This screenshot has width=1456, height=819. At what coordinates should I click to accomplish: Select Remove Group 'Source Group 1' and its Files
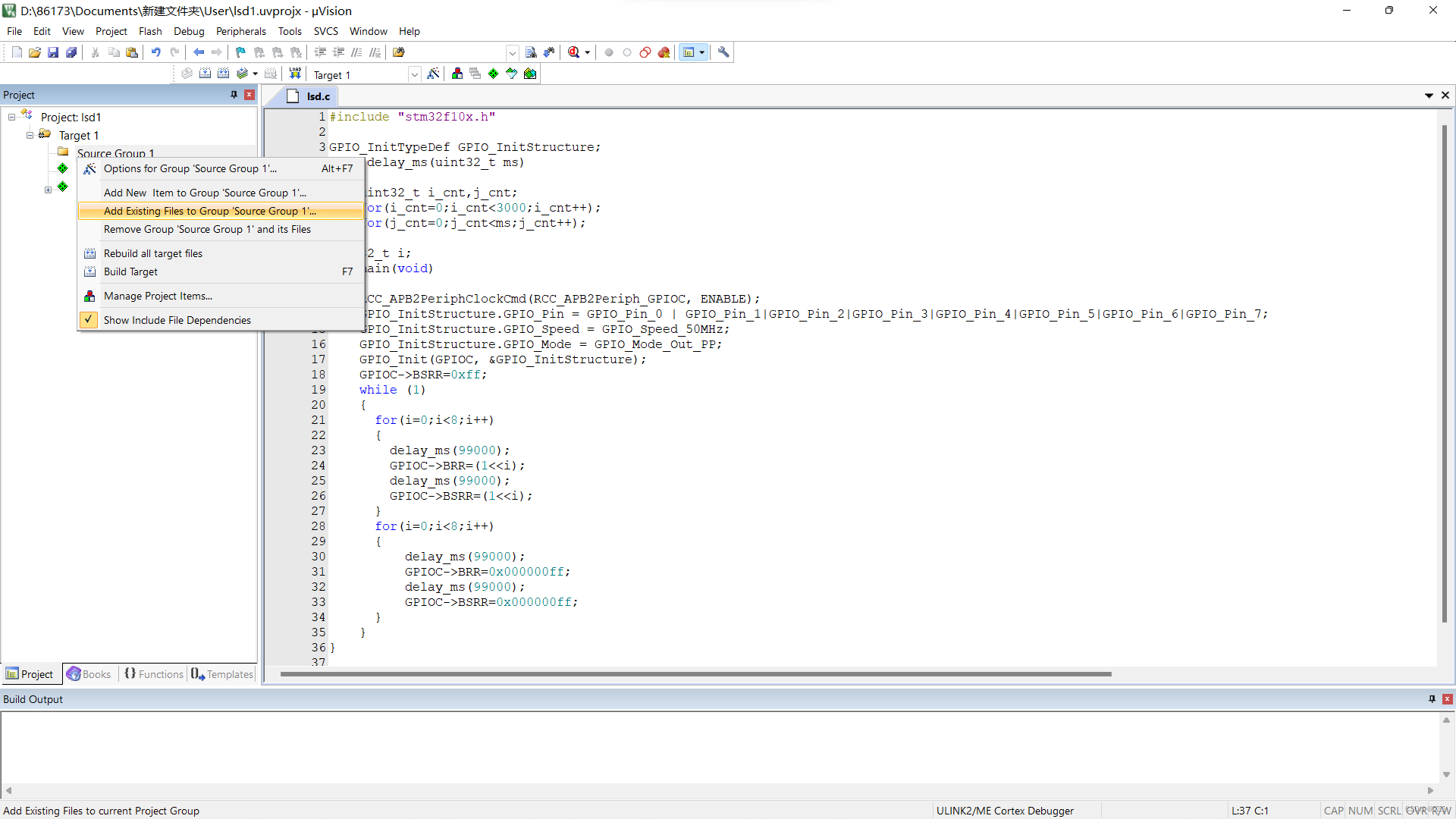(x=207, y=229)
